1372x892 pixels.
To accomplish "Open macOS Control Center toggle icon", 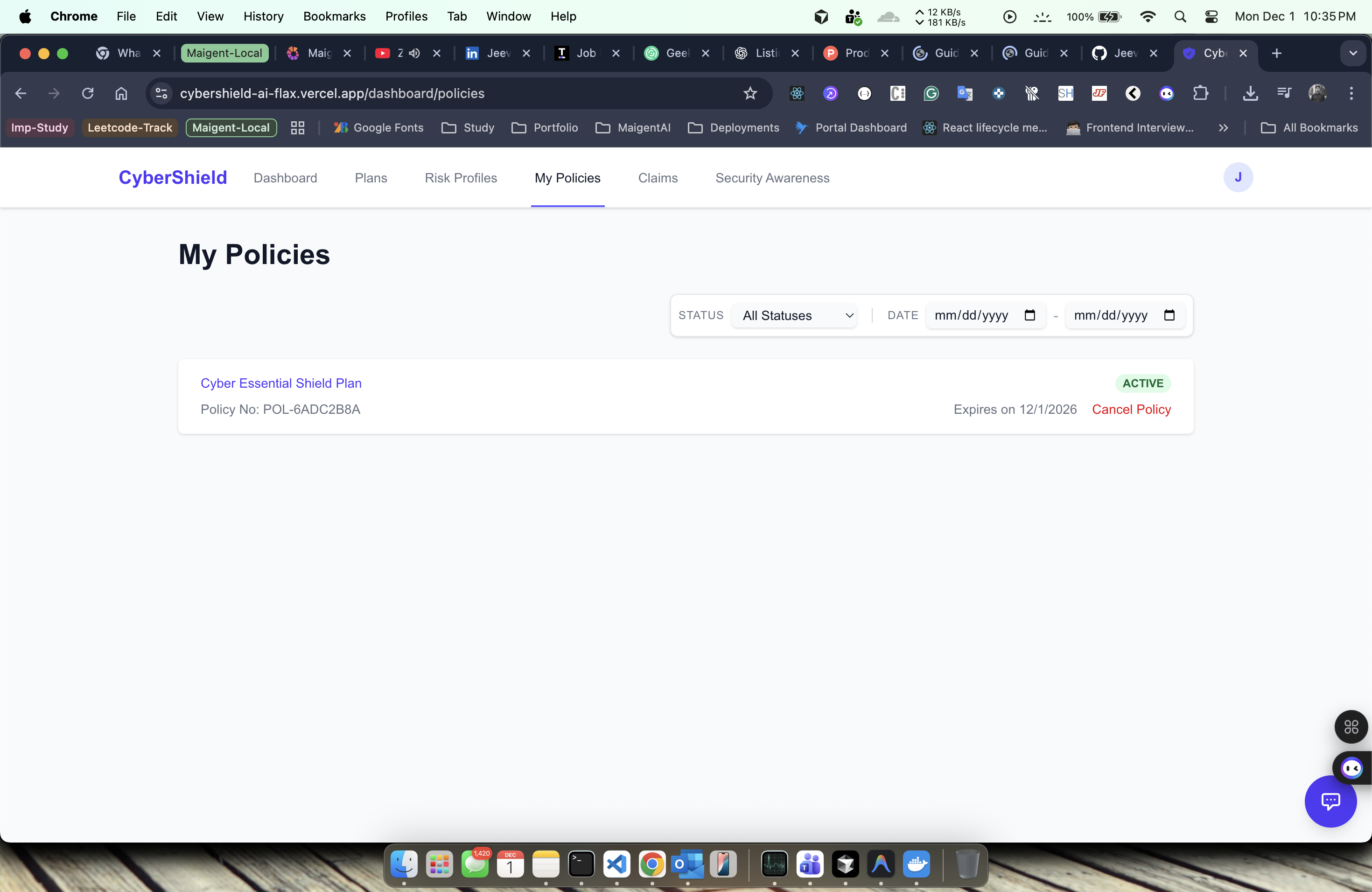I will coord(1211,17).
